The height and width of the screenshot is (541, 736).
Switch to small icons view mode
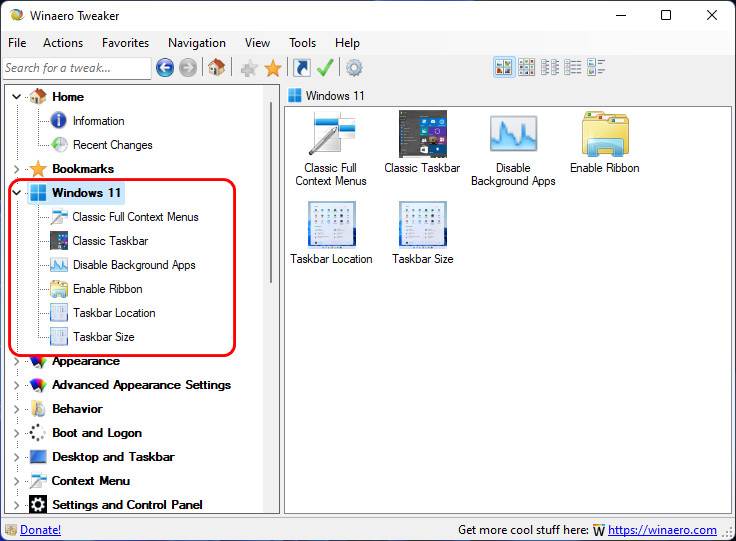click(x=527, y=67)
